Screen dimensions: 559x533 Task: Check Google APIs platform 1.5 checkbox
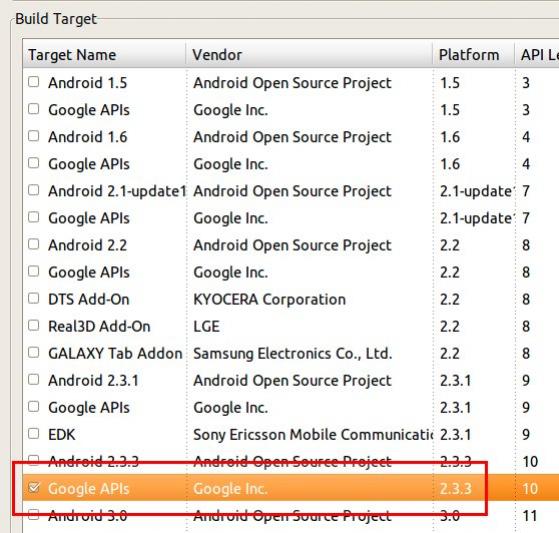pos(34,109)
